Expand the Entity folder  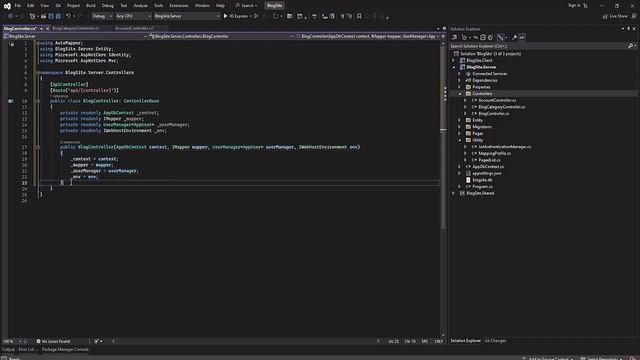click(460, 120)
